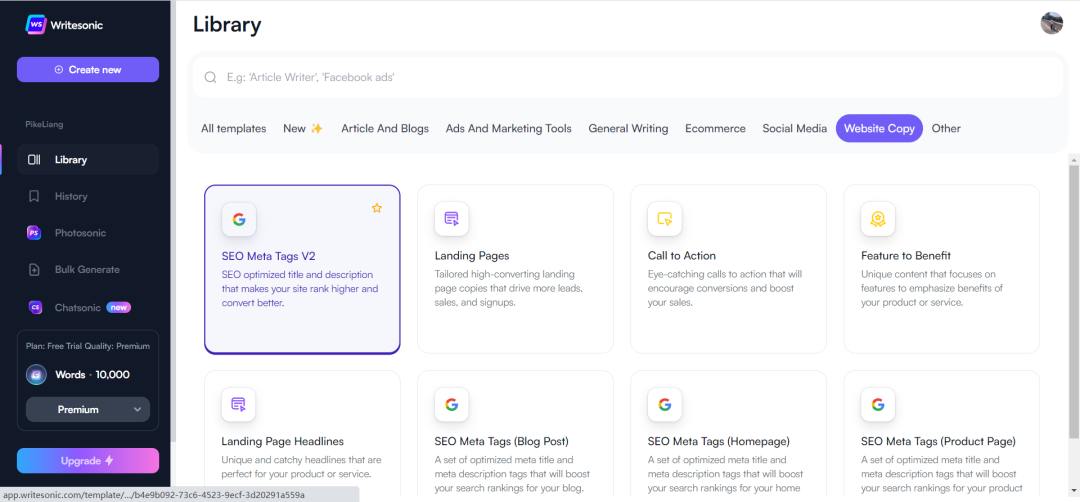Click the Upgrade button

[88, 461]
